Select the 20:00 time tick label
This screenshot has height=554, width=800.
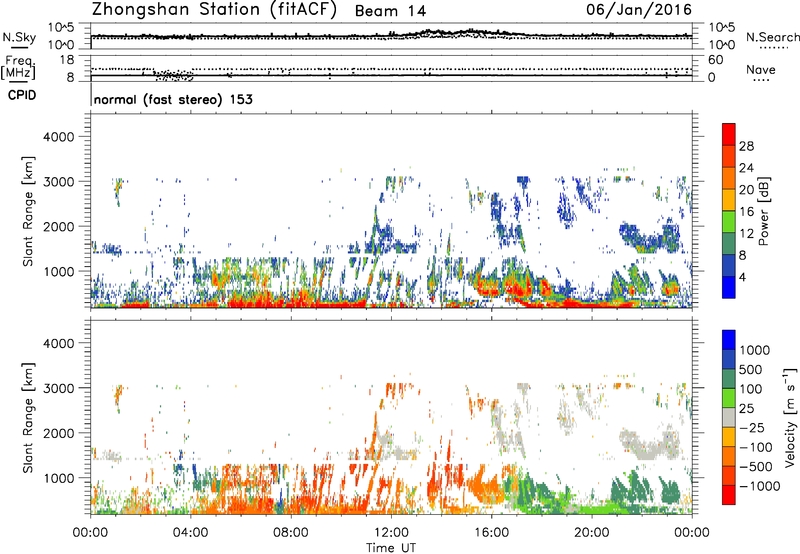(x=592, y=533)
